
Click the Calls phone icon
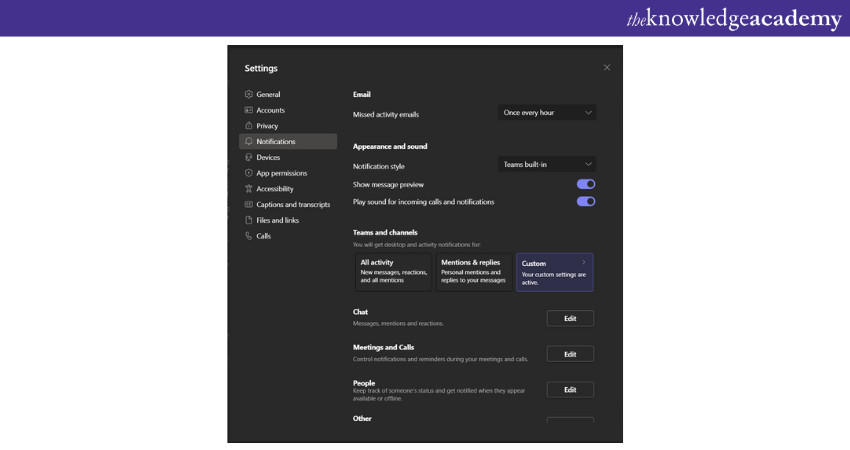pos(249,236)
